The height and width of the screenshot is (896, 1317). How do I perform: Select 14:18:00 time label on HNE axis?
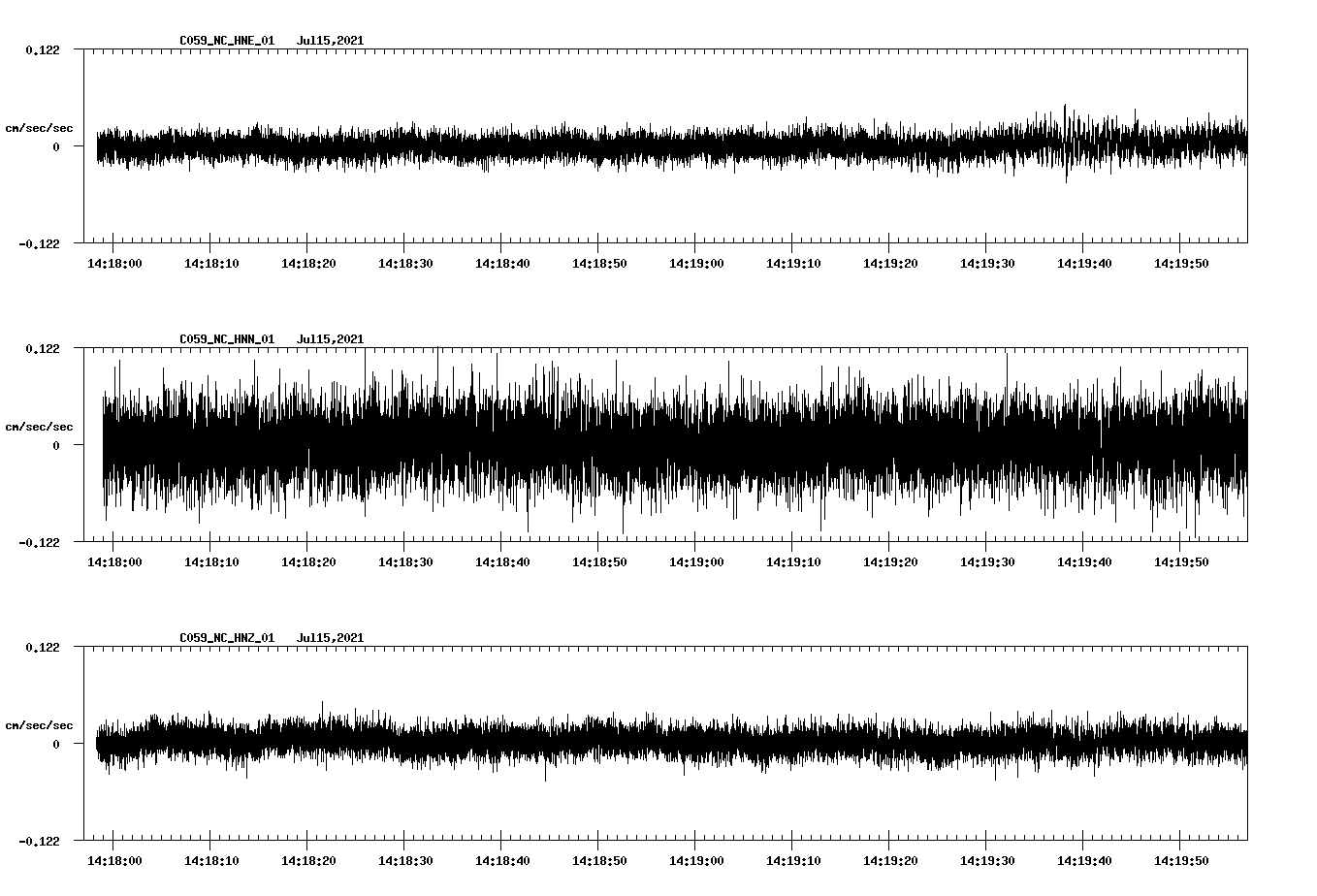[x=114, y=264]
